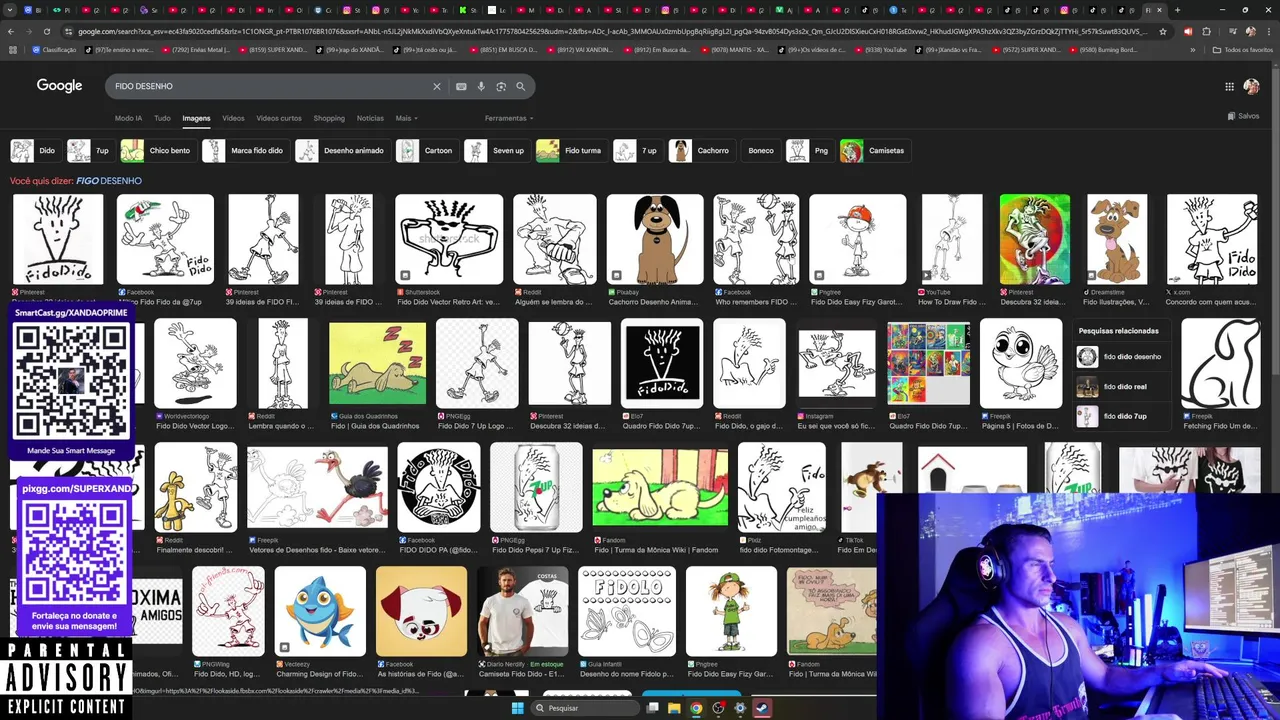Expand the Ferramentas tools dropdown
Image resolution: width=1280 pixels, height=720 pixels.
click(509, 118)
